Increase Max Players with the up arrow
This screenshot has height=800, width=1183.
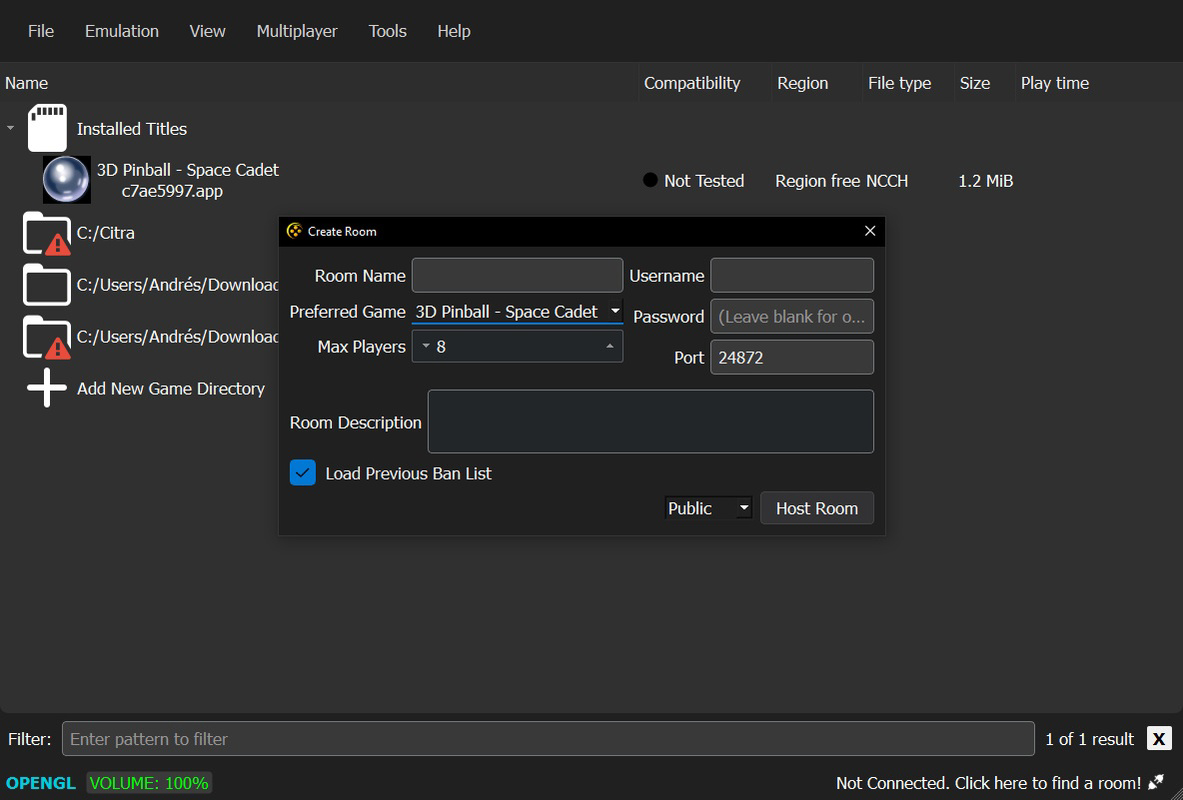tap(610, 346)
